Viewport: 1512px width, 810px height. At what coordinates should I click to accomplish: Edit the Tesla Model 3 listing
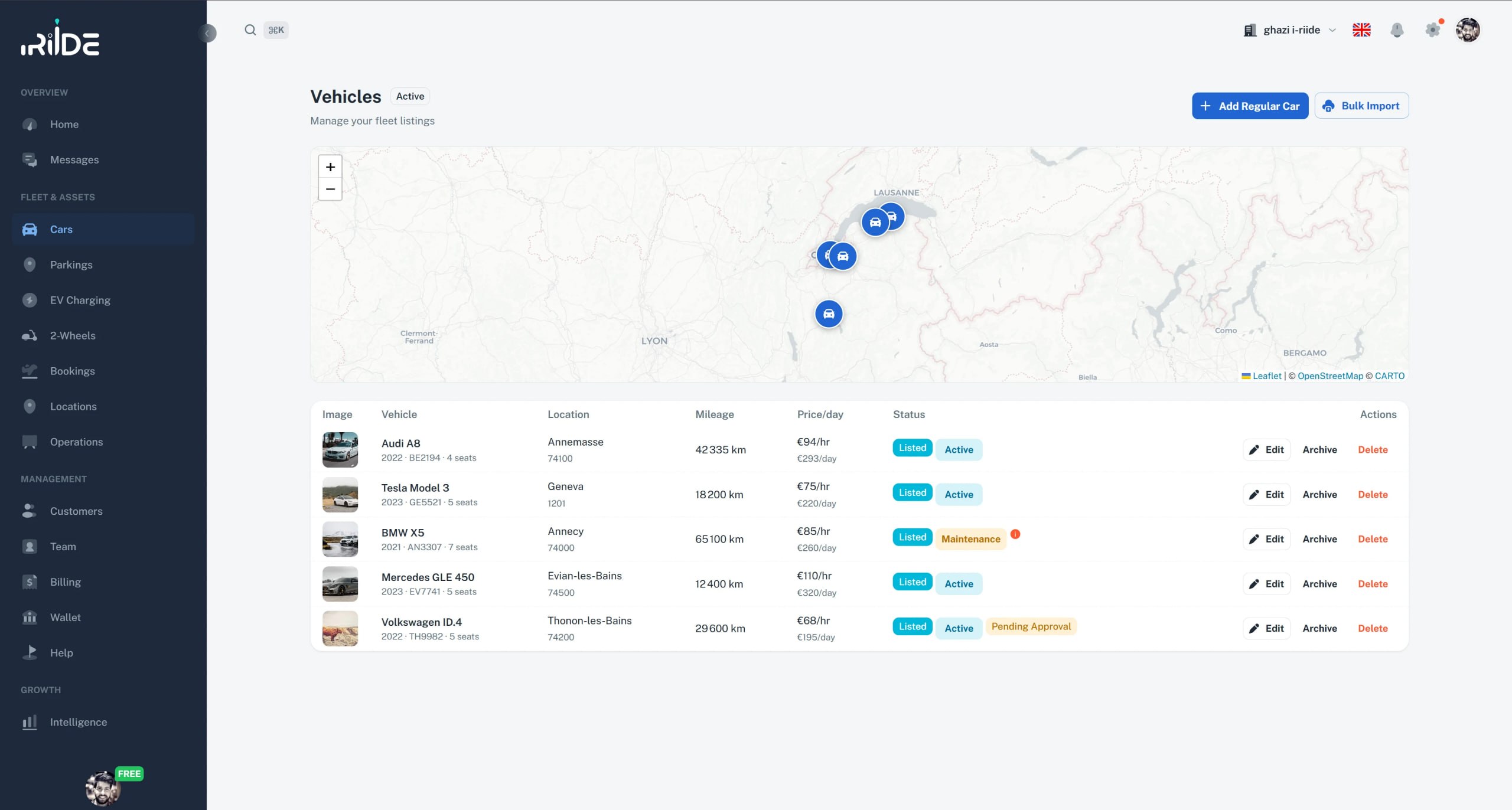[x=1266, y=495]
